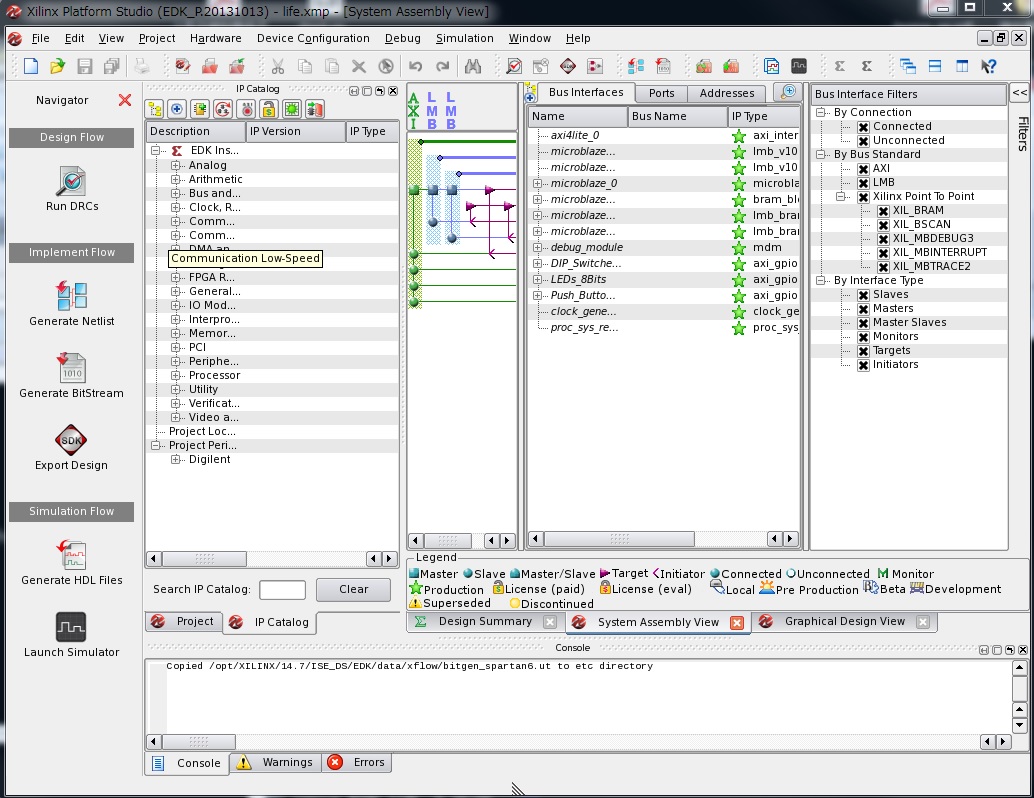
Task: Click the Search IP Catalog input field
Action: tap(282, 590)
